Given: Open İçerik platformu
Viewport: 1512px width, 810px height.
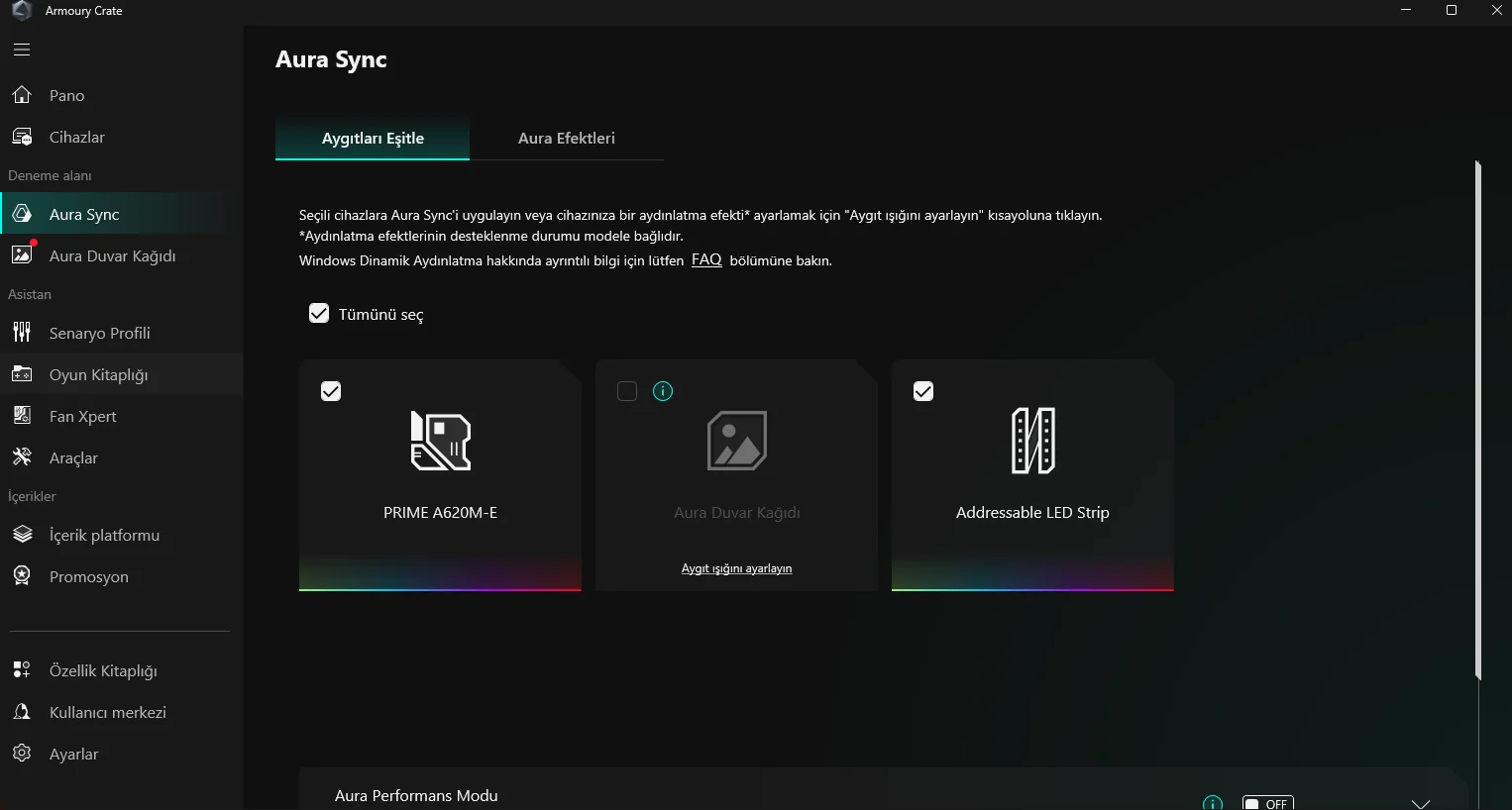Looking at the screenshot, I should point(121,535).
